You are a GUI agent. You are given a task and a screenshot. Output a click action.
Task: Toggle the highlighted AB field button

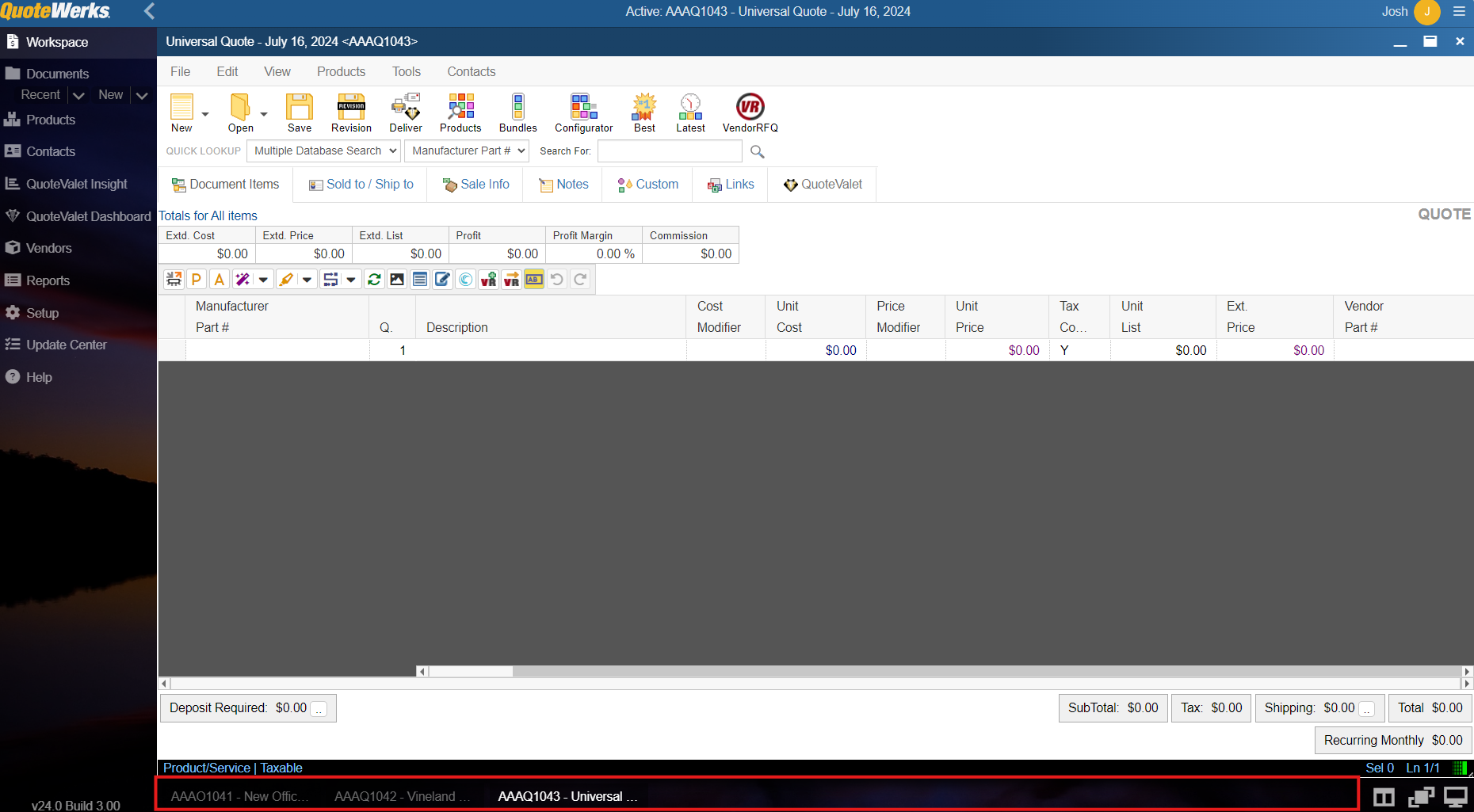(534, 280)
